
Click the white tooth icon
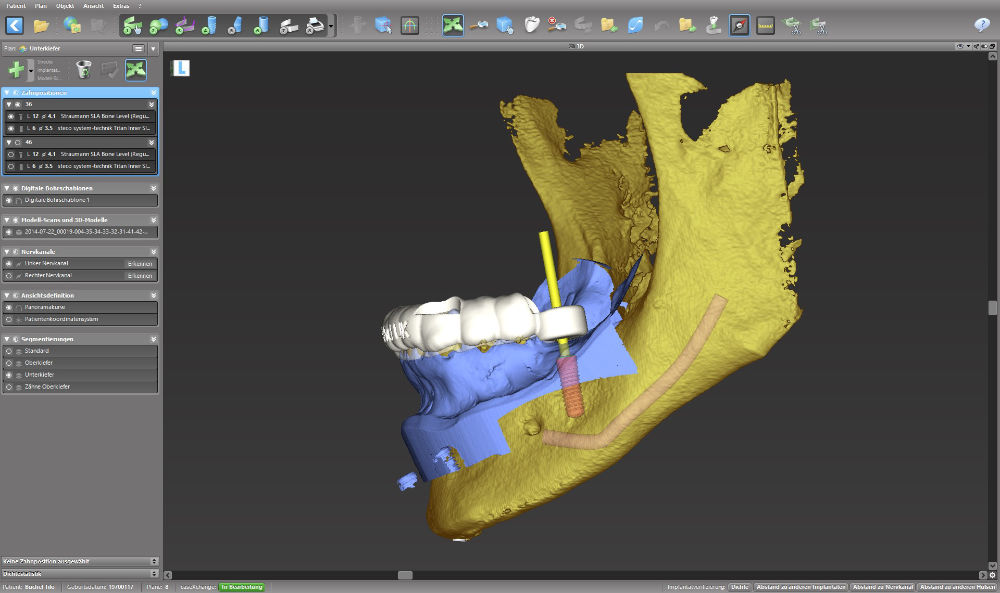click(531, 26)
